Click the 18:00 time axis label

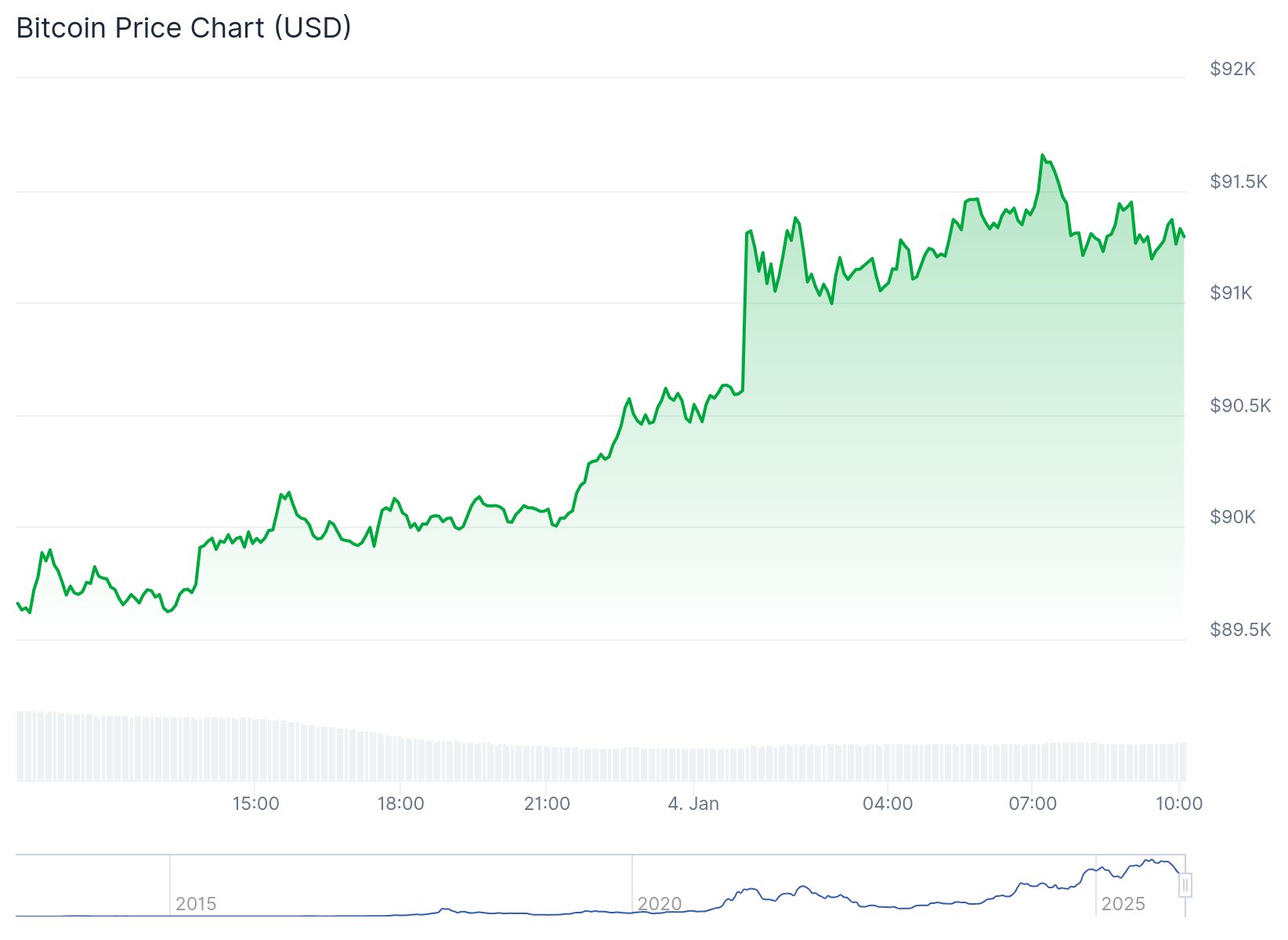pos(400,804)
